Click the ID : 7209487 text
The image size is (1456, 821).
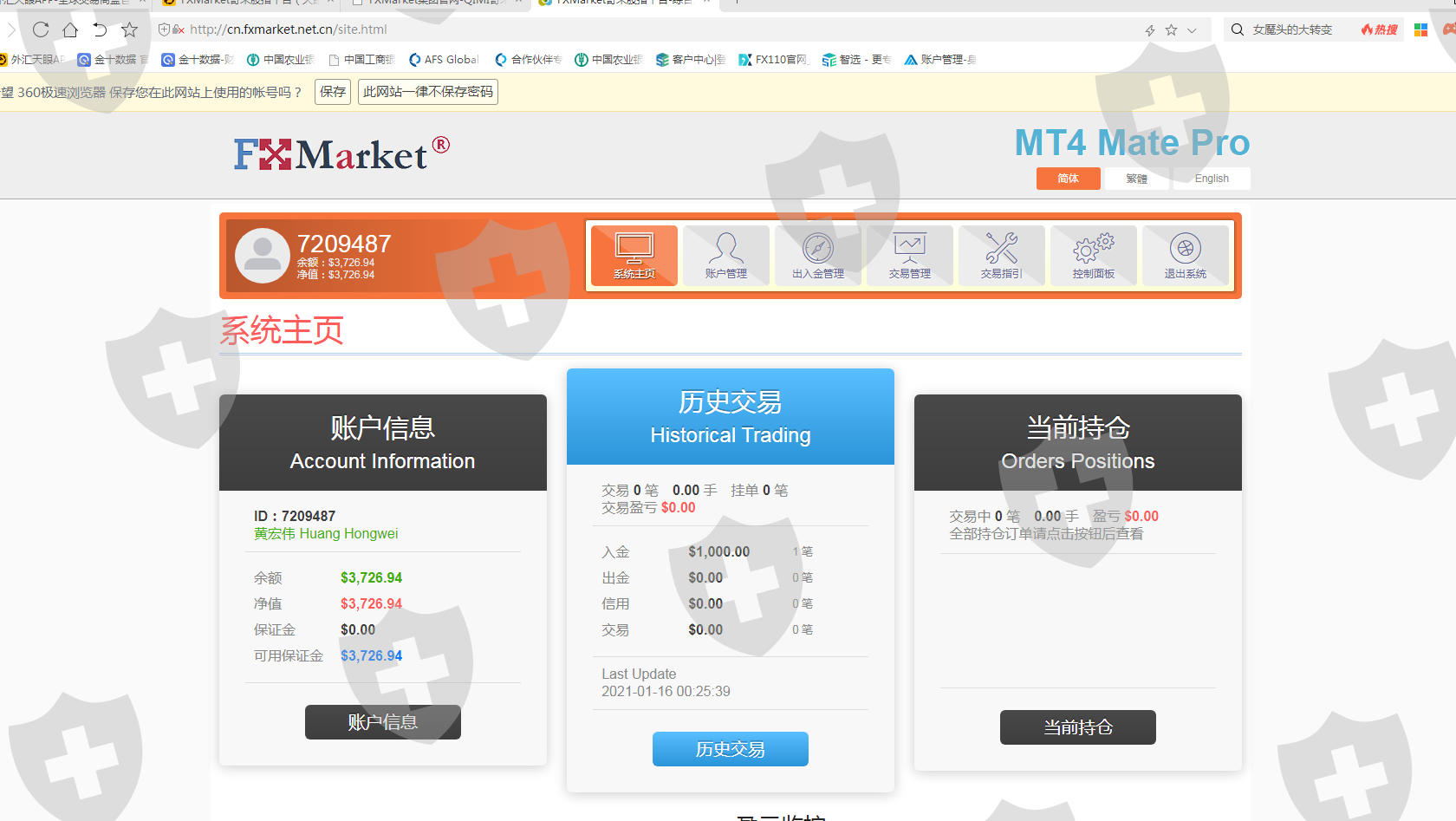(x=295, y=516)
